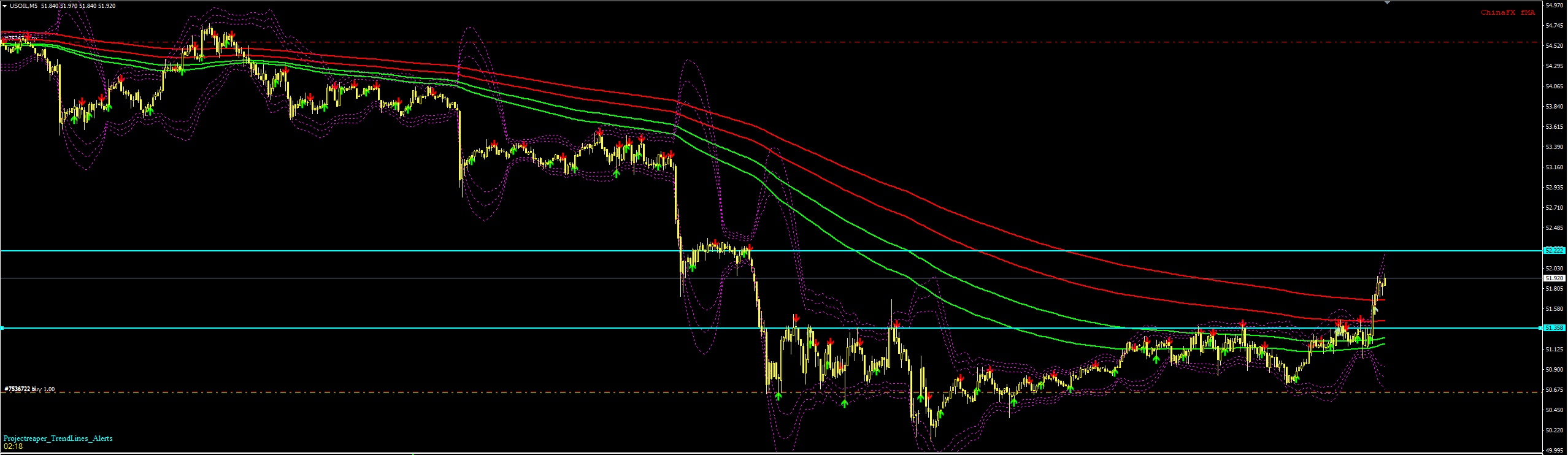Click the 53.615 price axis label
Viewport: 1568px width, 455px height.
point(1555,126)
